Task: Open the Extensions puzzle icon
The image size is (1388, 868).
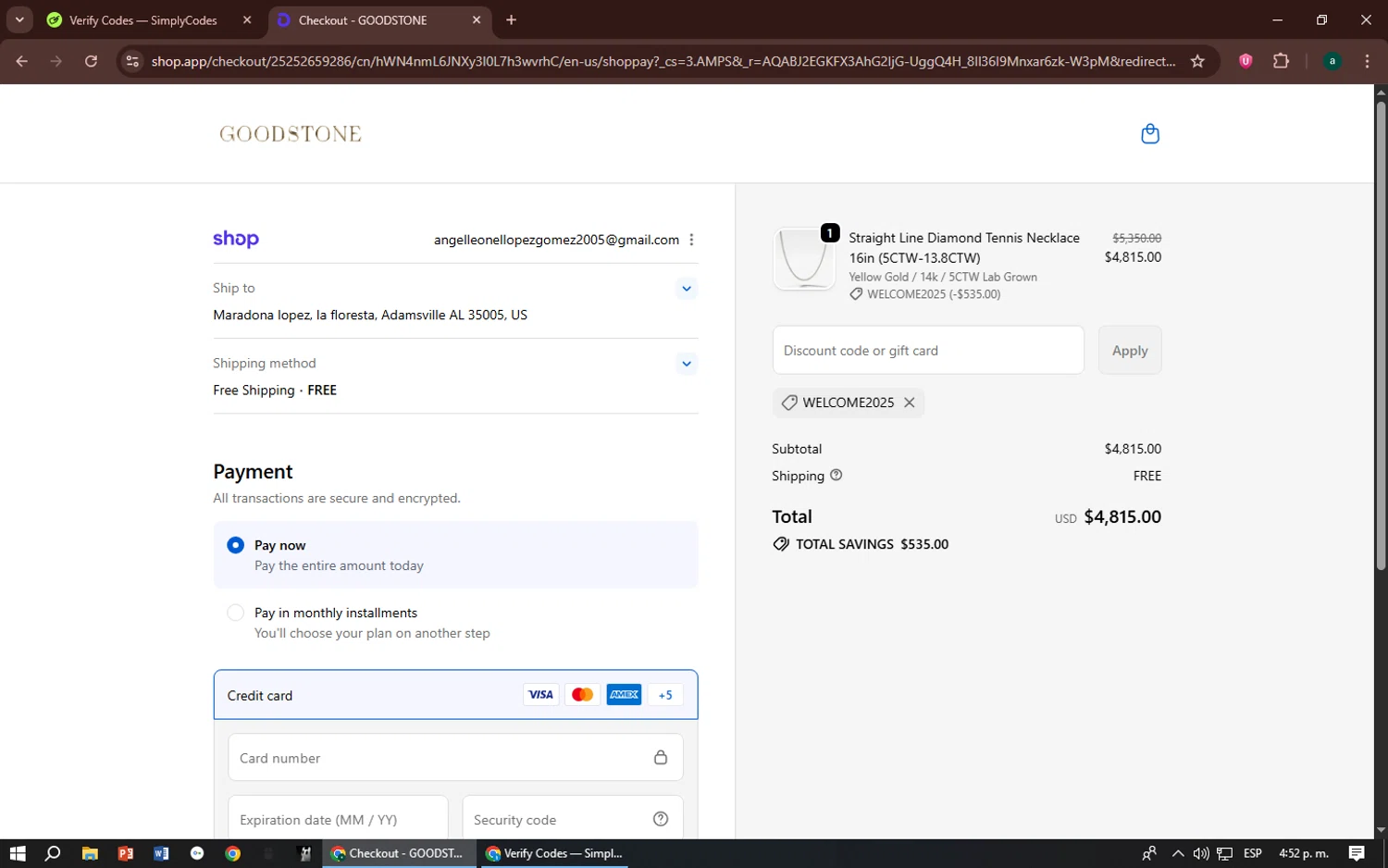Action: 1281,61
